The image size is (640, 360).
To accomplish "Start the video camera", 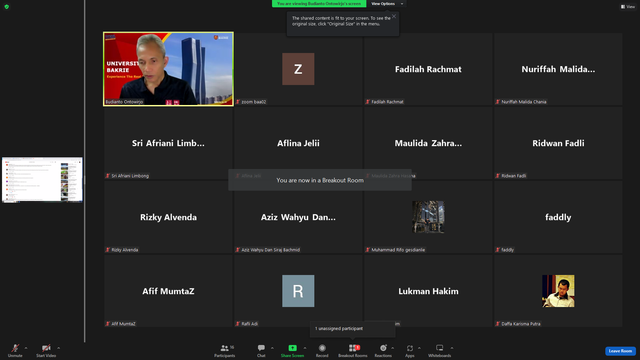I will 46,350.
